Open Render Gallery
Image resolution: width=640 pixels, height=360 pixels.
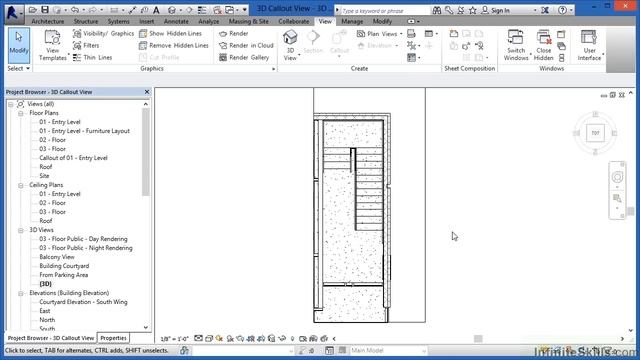244,58
